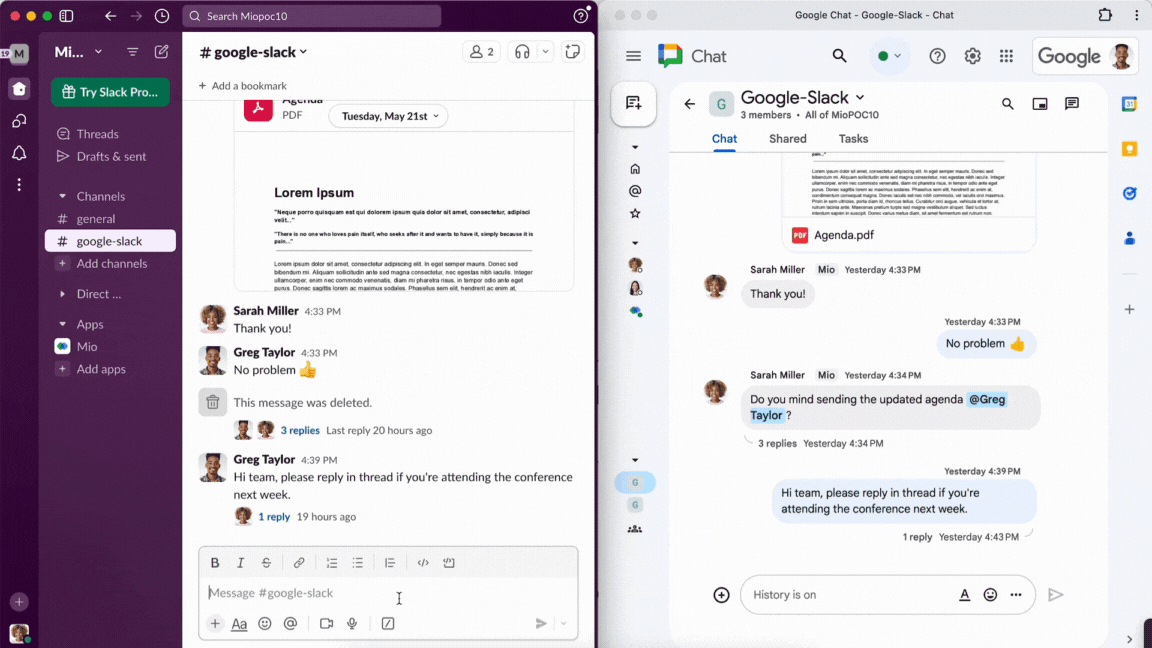Start a new chat in Google Chat
Viewport: 1152px width, 648px height.
pyautogui.click(x=633, y=104)
